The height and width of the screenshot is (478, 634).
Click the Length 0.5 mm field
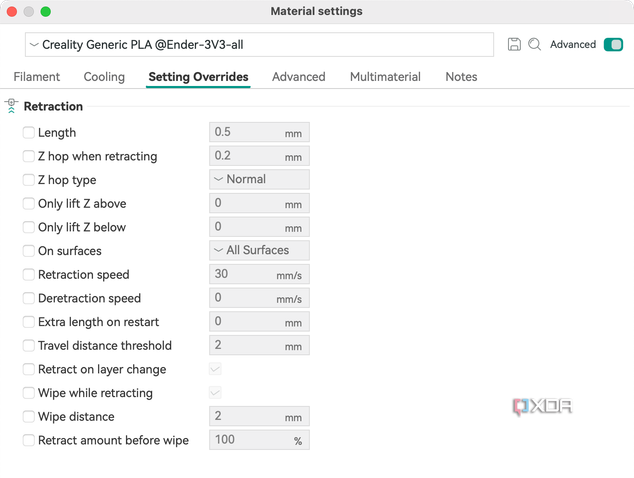(x=259, y=132)
